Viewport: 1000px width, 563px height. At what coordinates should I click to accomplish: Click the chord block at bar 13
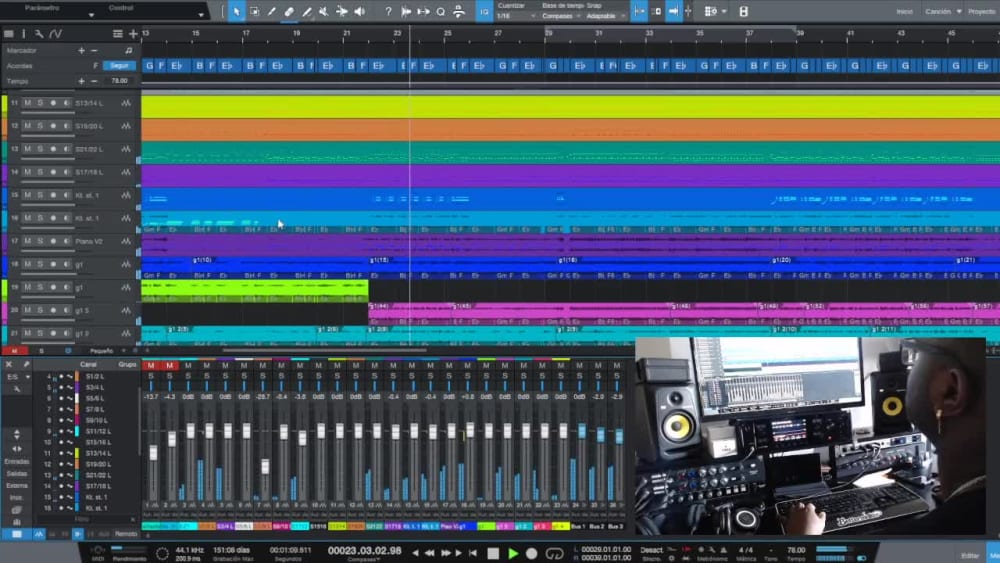coord(149,66)
